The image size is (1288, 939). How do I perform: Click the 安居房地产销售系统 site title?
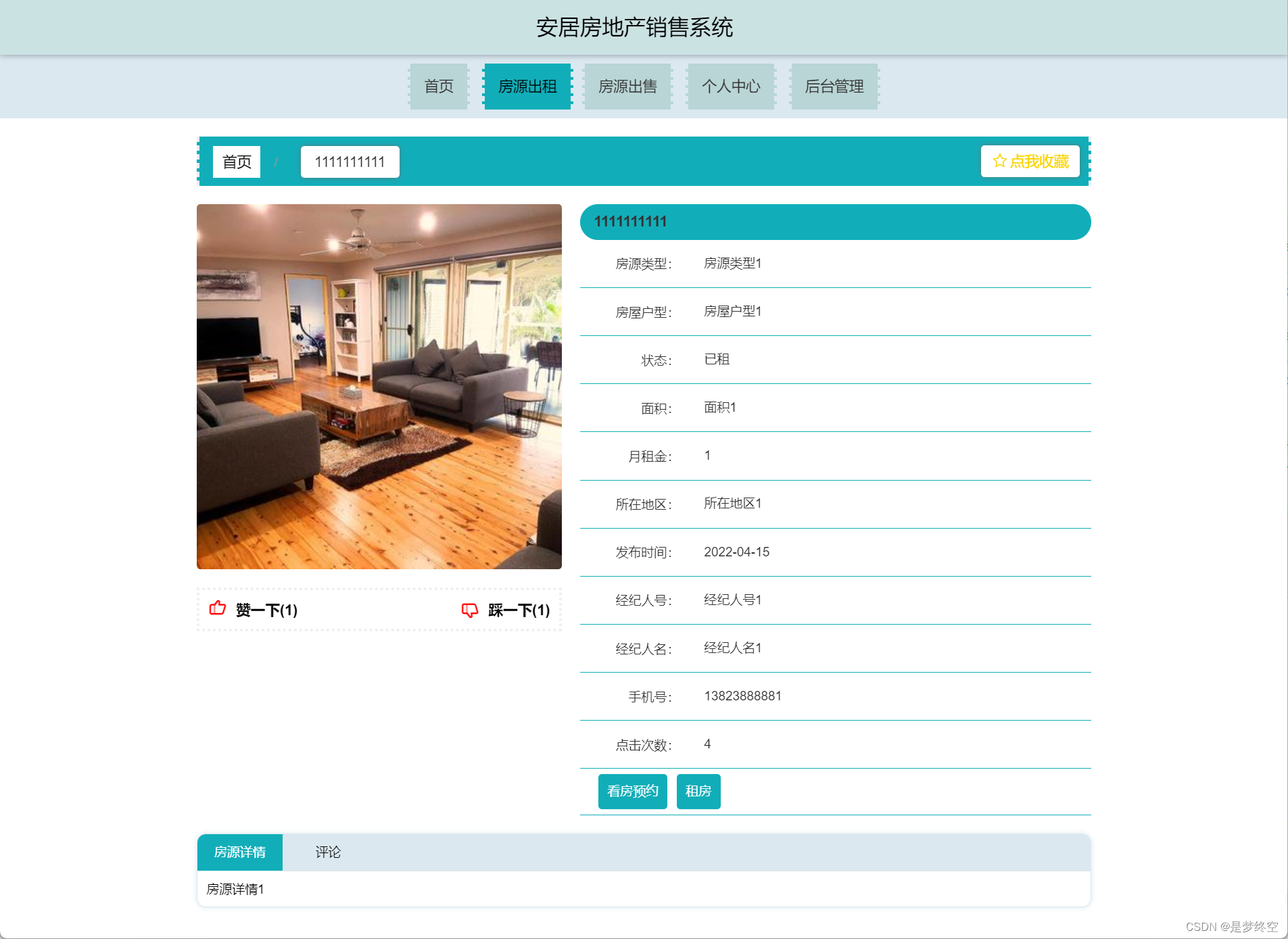(635, 27)
